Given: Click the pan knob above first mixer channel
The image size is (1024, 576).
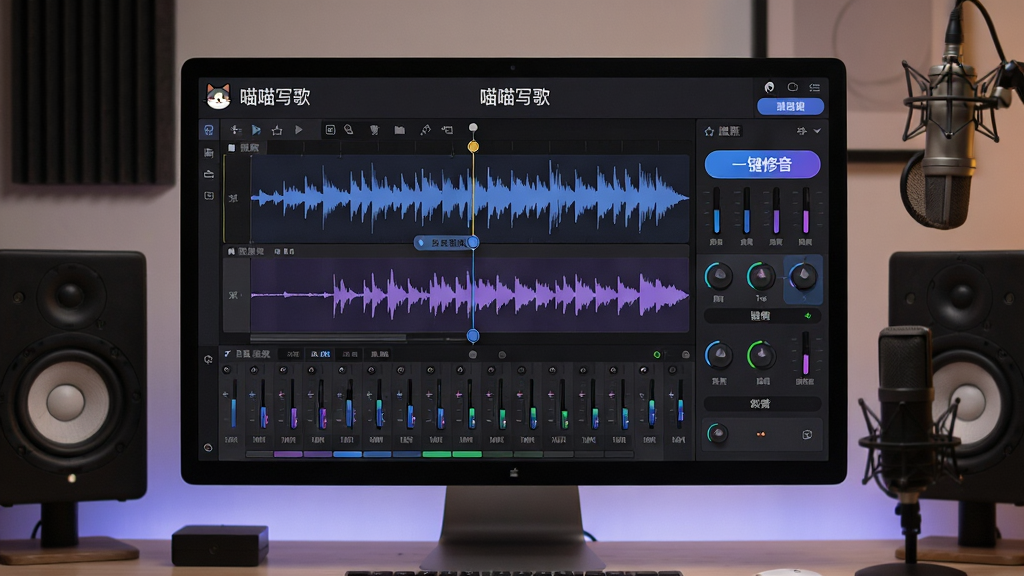Looking at the screenshot, I should [227, 370].
